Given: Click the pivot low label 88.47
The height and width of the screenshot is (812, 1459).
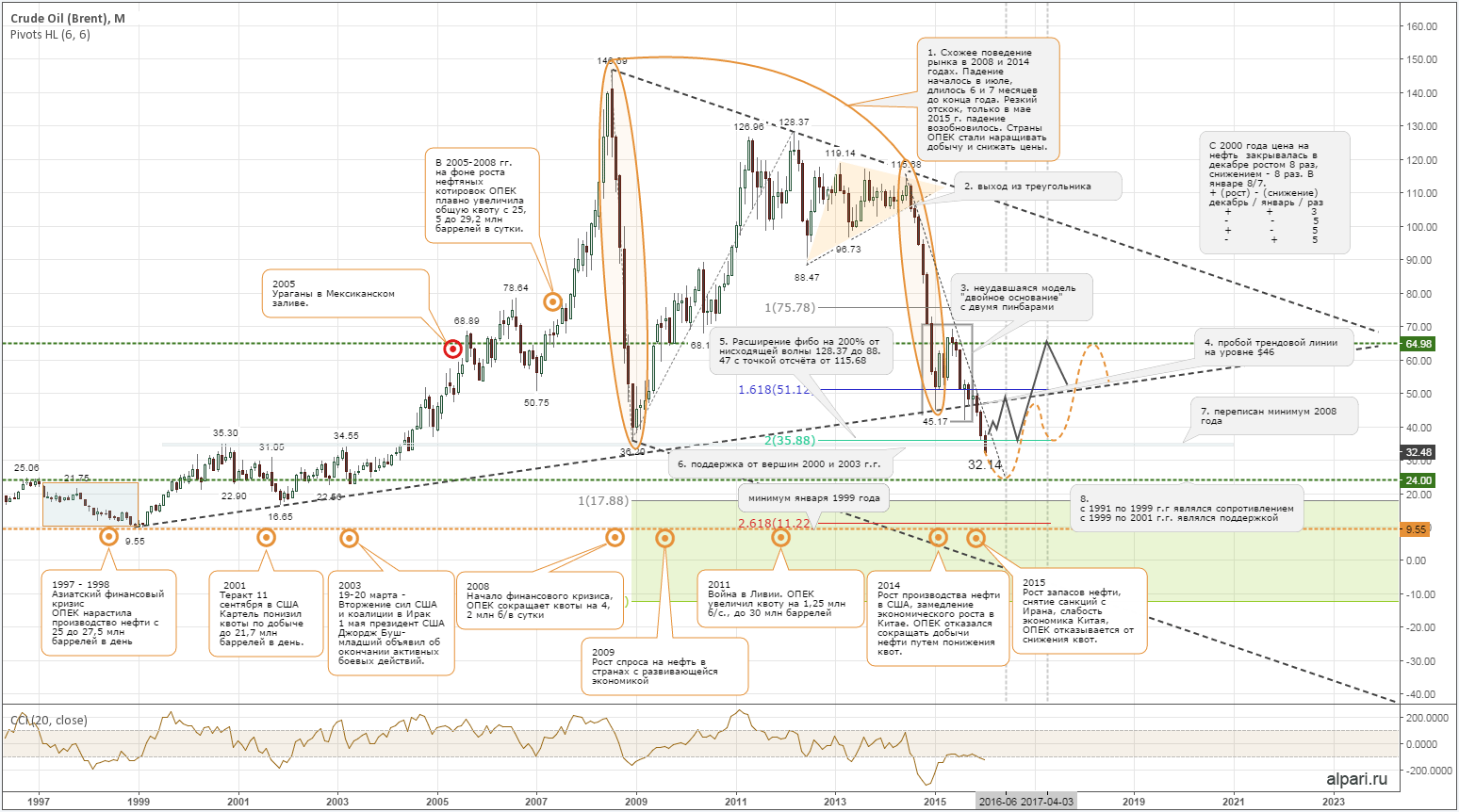Looking at the screenshot, I should click(807, 278).
